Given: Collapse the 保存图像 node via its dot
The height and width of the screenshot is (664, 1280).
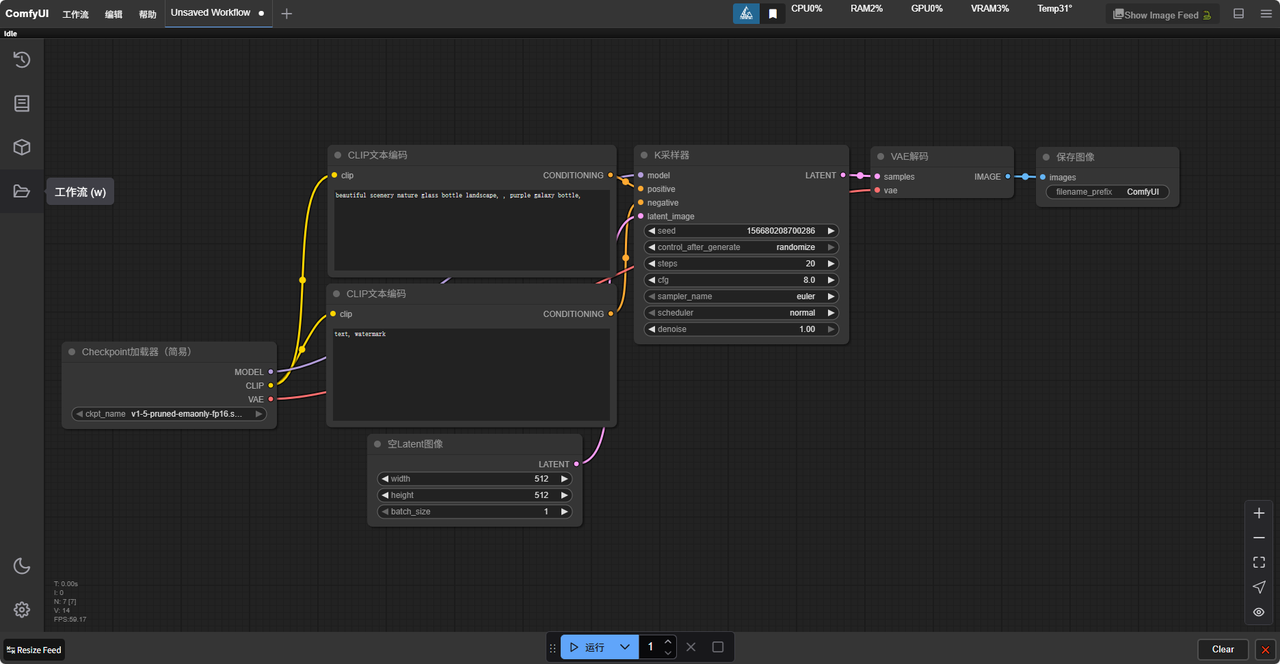Looking at the screenshot, I should [1046, 157].
